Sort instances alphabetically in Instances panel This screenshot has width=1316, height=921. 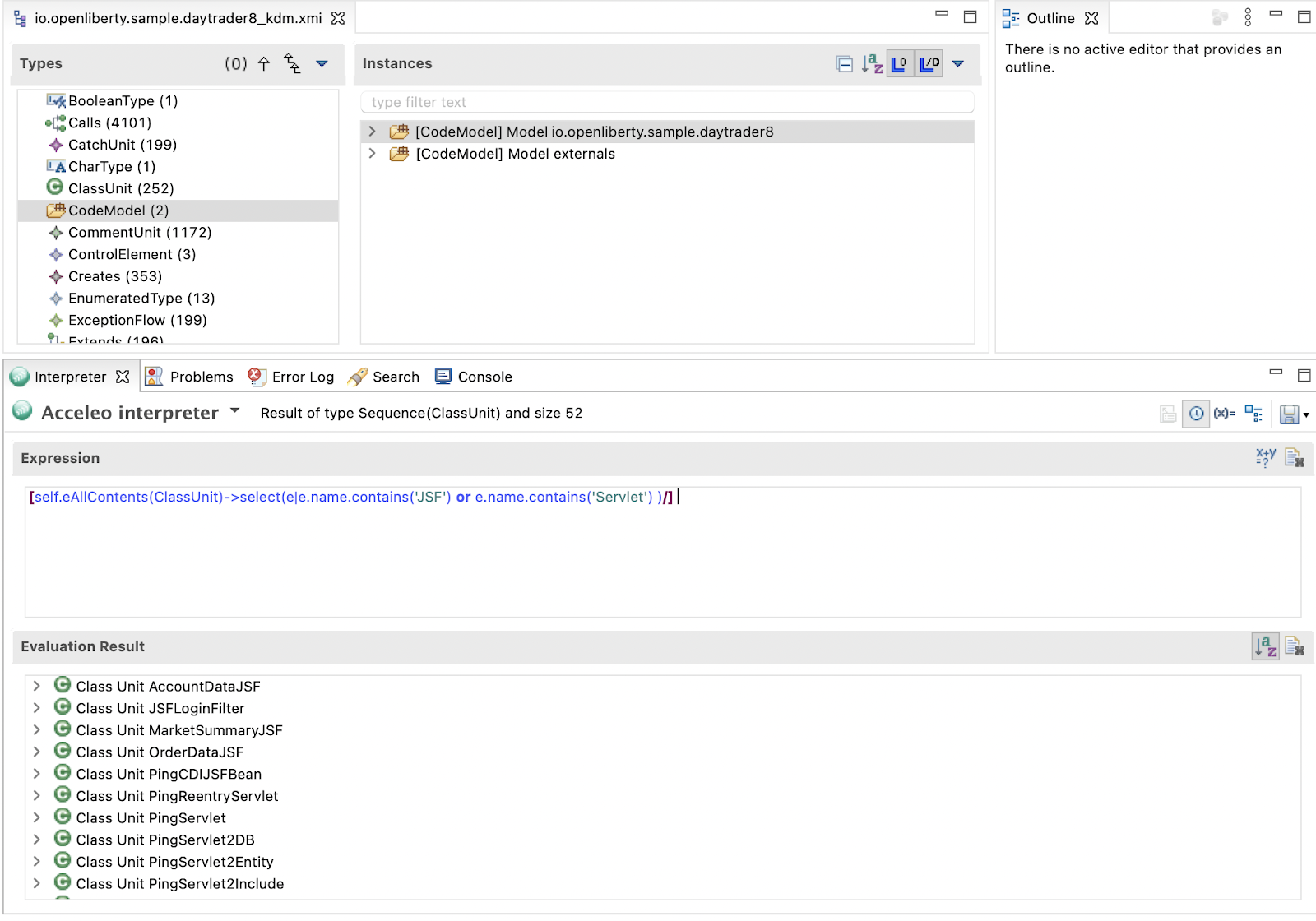pos(872,64)
